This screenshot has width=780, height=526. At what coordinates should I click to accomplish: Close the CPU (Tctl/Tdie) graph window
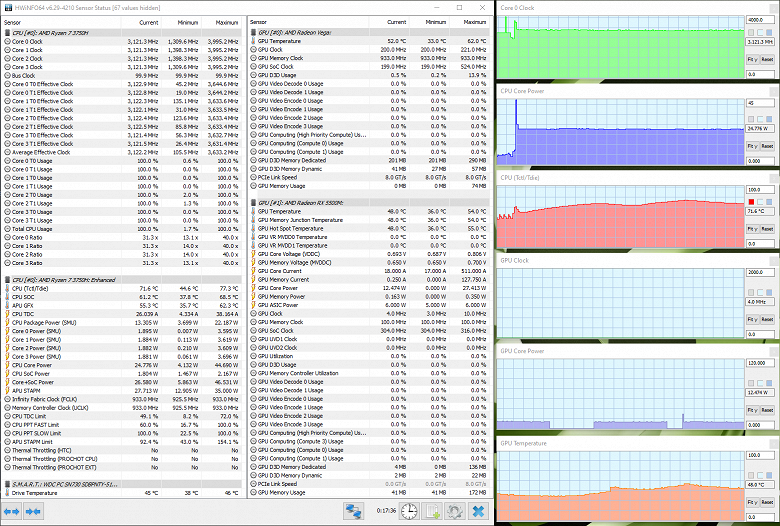pyautogui.click(x=774, y=178)
